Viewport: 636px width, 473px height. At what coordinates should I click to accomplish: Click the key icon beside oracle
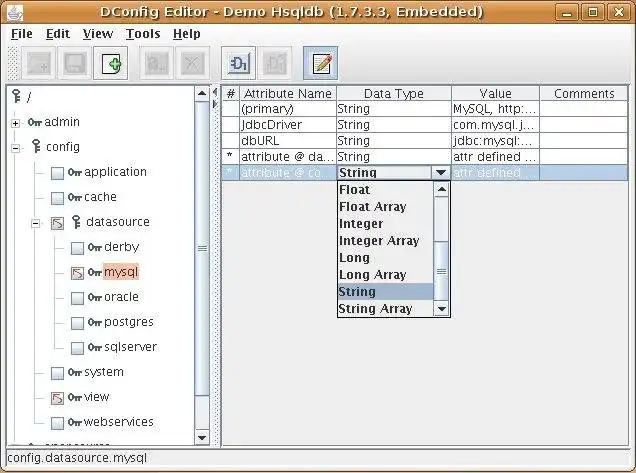[95, 297]
